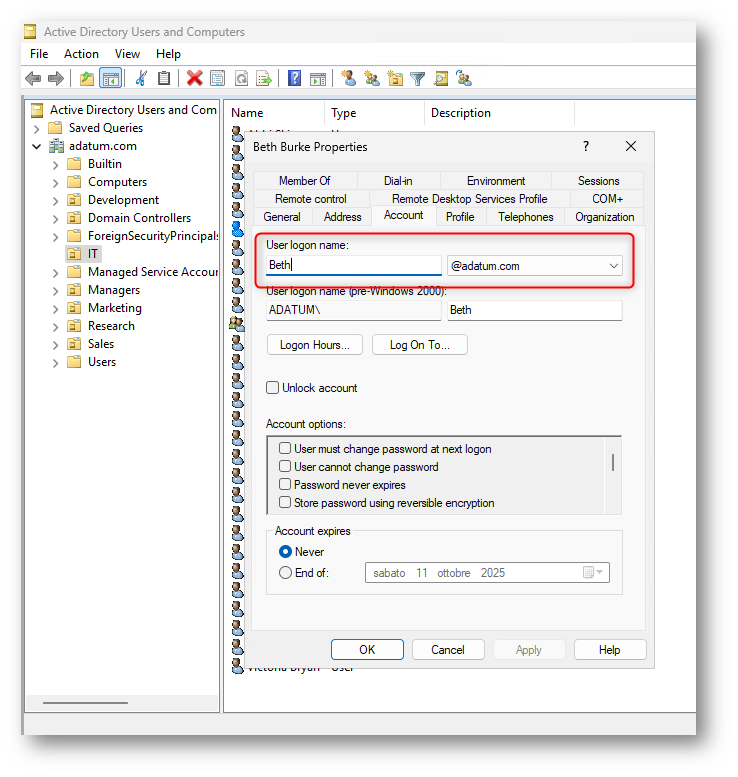Check User cannot change password
738x777 pixels.
click(284, 466)
